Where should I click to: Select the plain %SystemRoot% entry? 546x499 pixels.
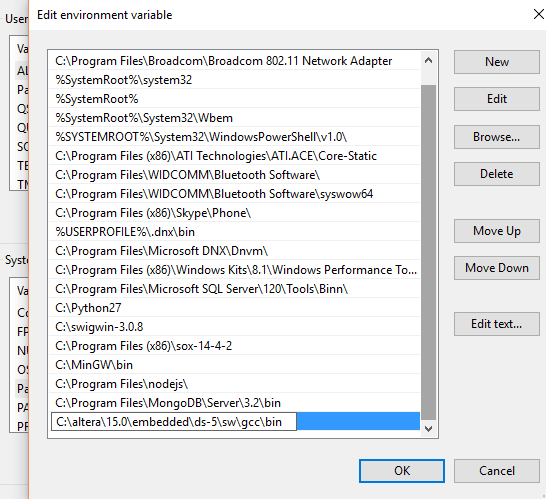tap(234, 99)
